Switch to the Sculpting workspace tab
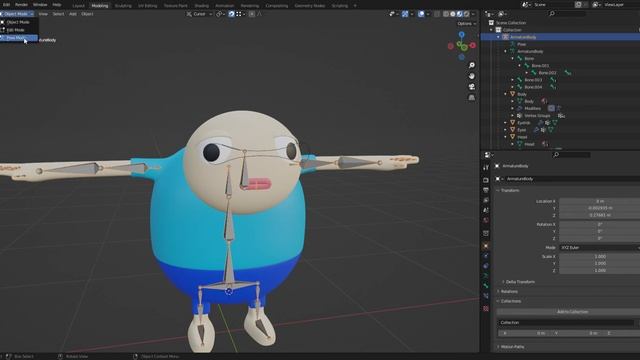The width and height of the screenshot is (640, 360). click(x=123, y=6)
